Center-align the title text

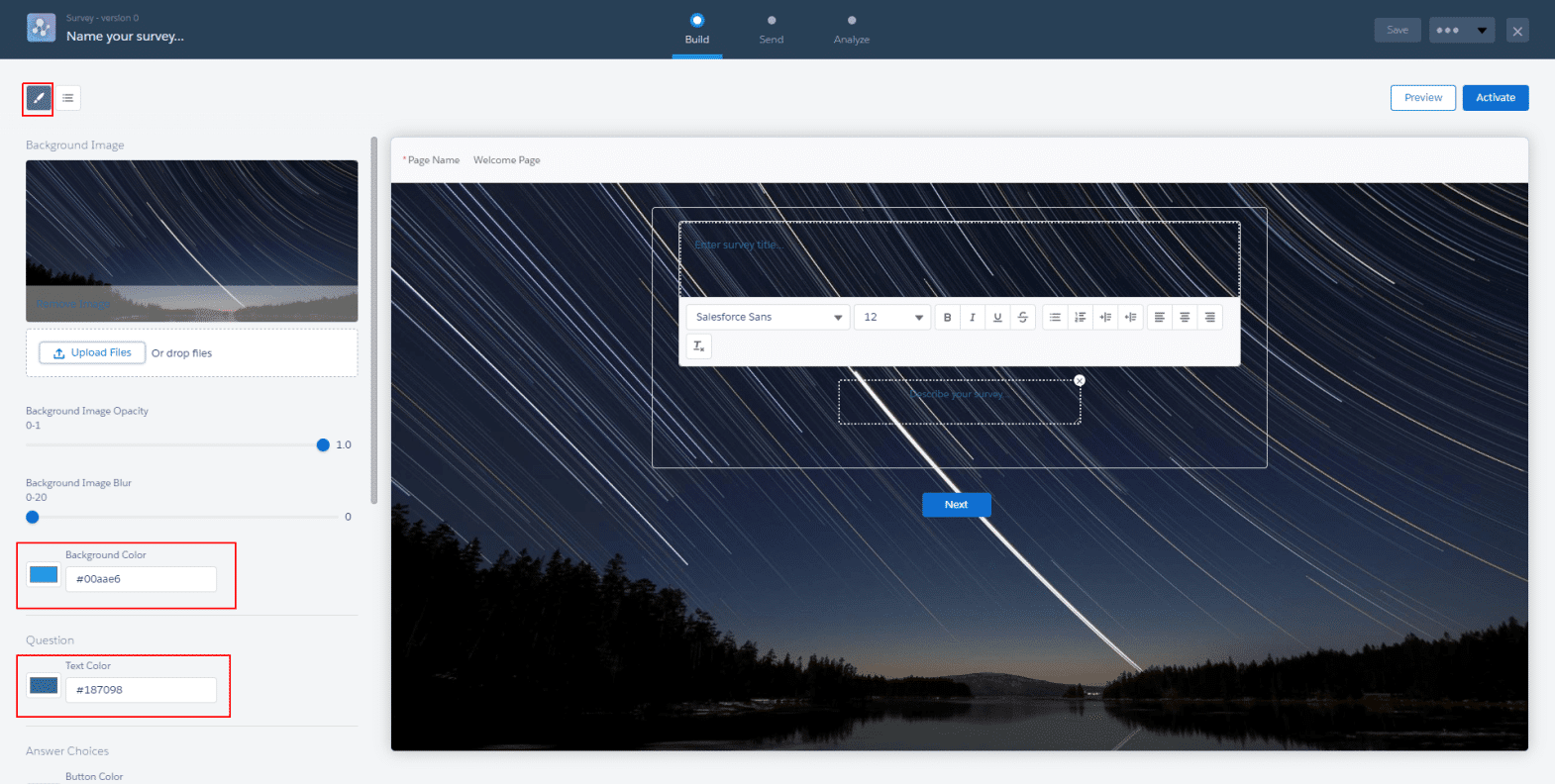coord(1185,318)
